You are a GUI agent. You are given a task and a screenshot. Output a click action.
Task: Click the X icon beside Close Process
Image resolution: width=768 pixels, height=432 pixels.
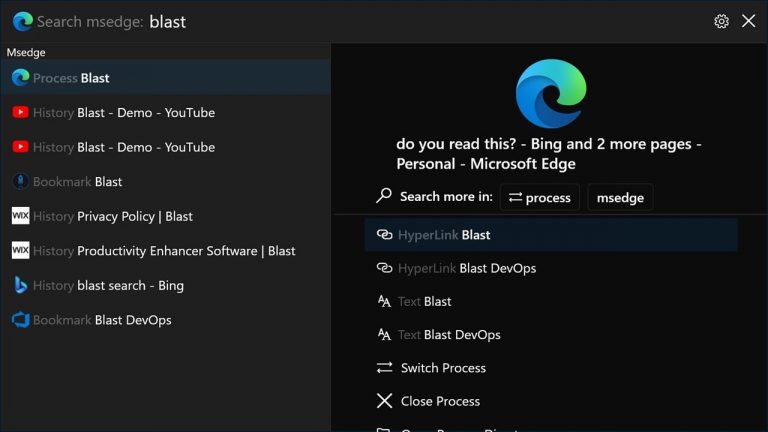tap(384, 401)
